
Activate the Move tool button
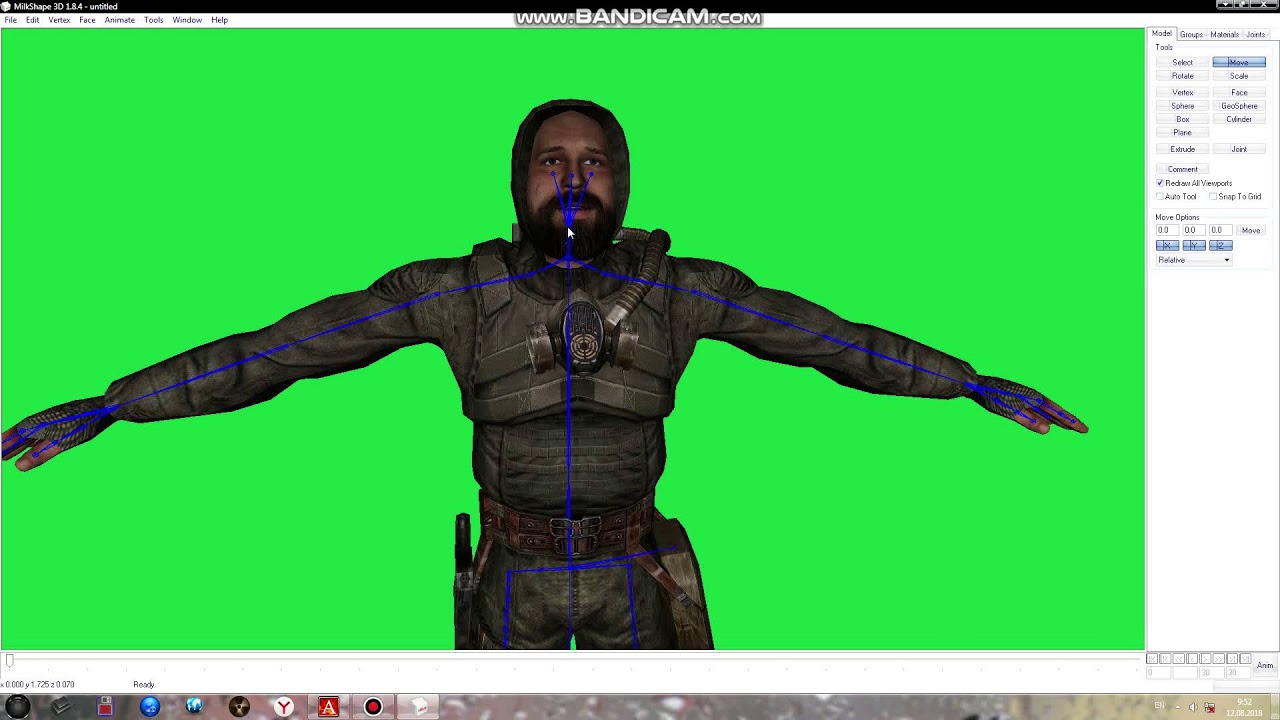pos(1239,62)
